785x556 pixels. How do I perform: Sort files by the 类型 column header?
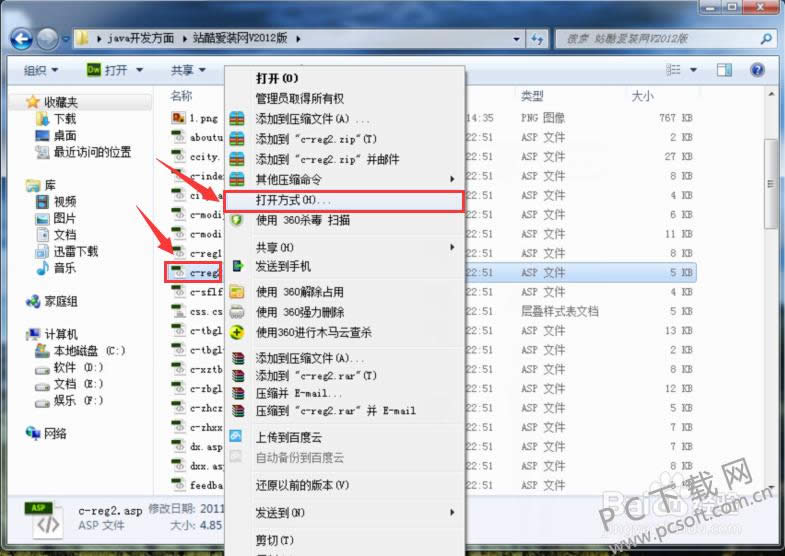(532, 96)
